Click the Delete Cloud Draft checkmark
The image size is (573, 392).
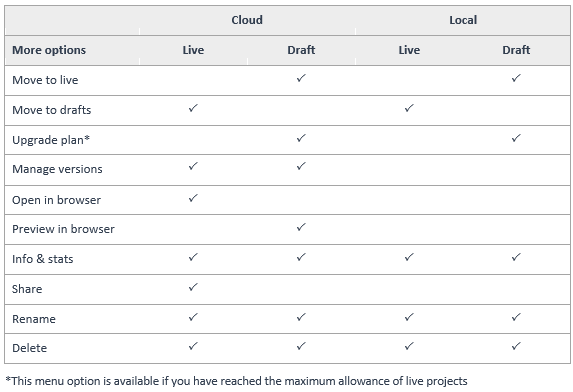301,346
